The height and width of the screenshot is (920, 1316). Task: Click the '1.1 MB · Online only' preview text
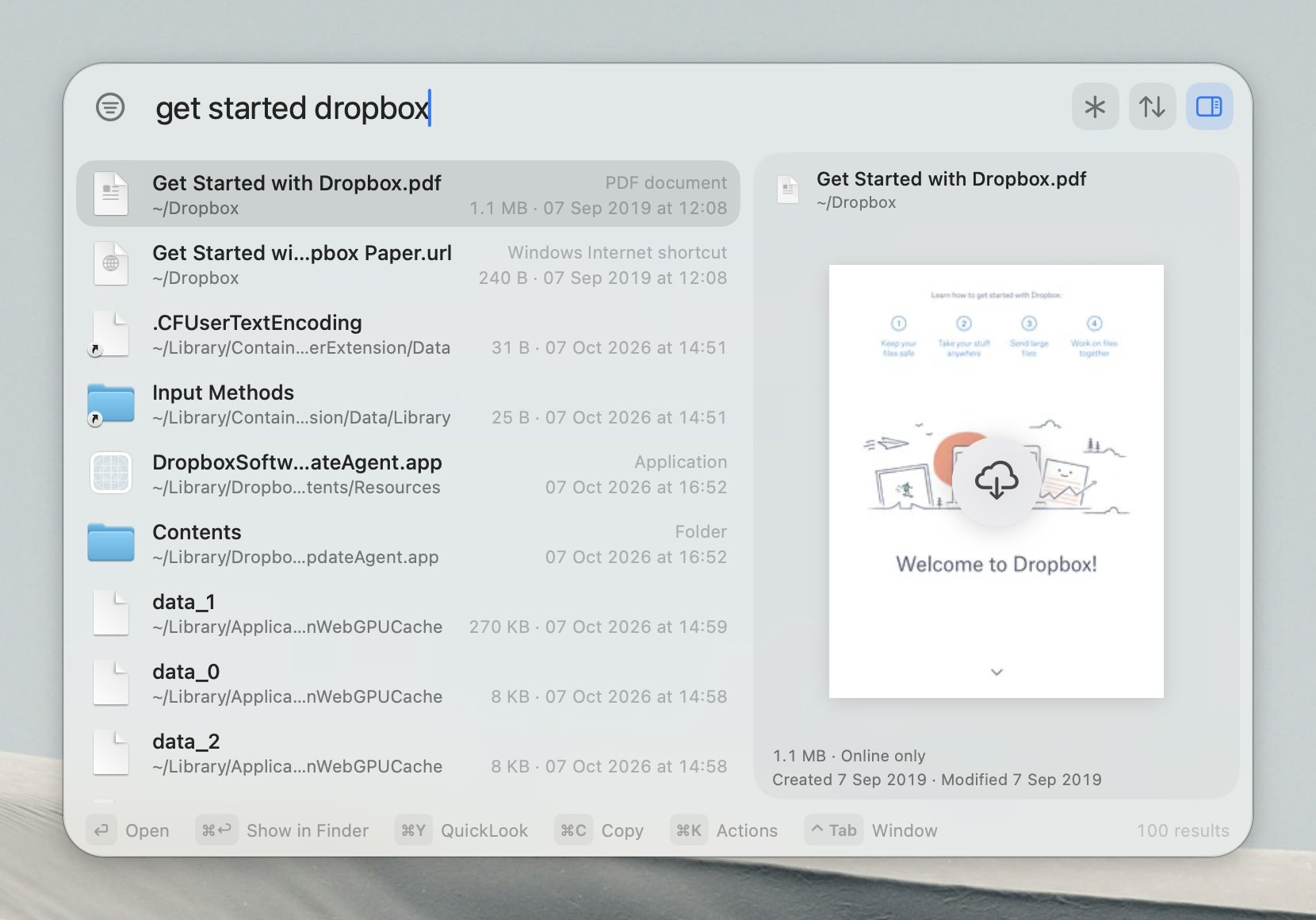pos(849,756)
